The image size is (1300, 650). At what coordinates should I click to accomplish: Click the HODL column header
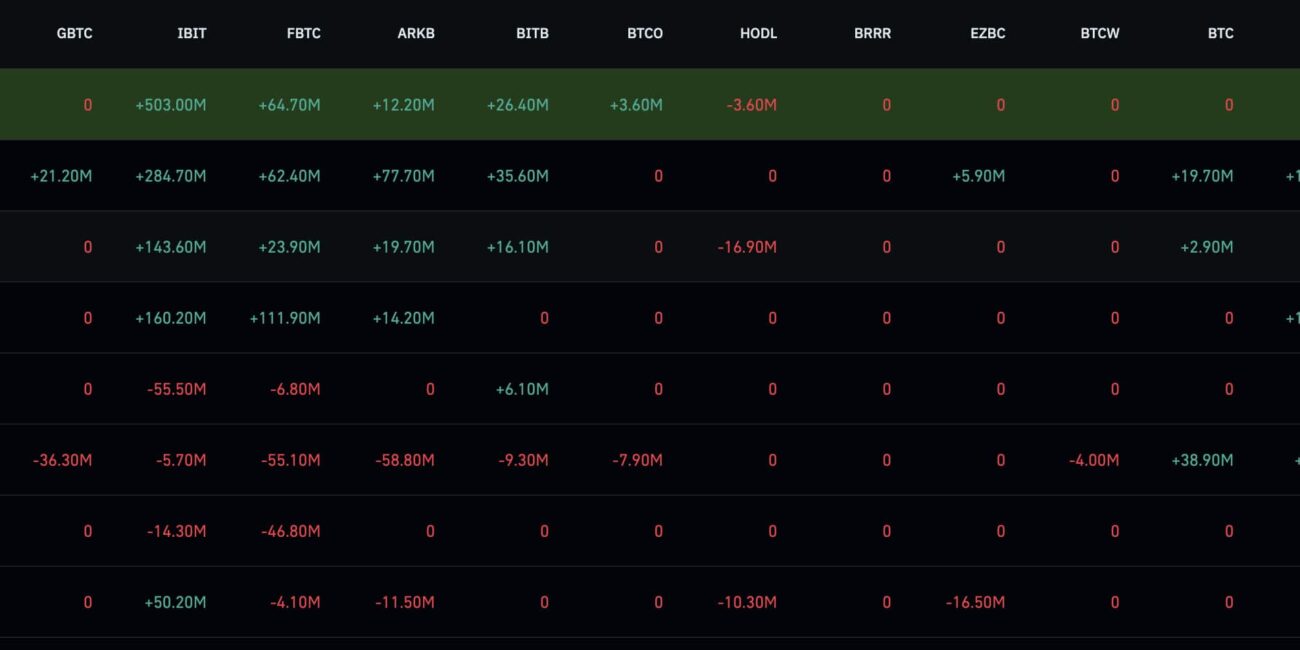click(x=758, y=33)
